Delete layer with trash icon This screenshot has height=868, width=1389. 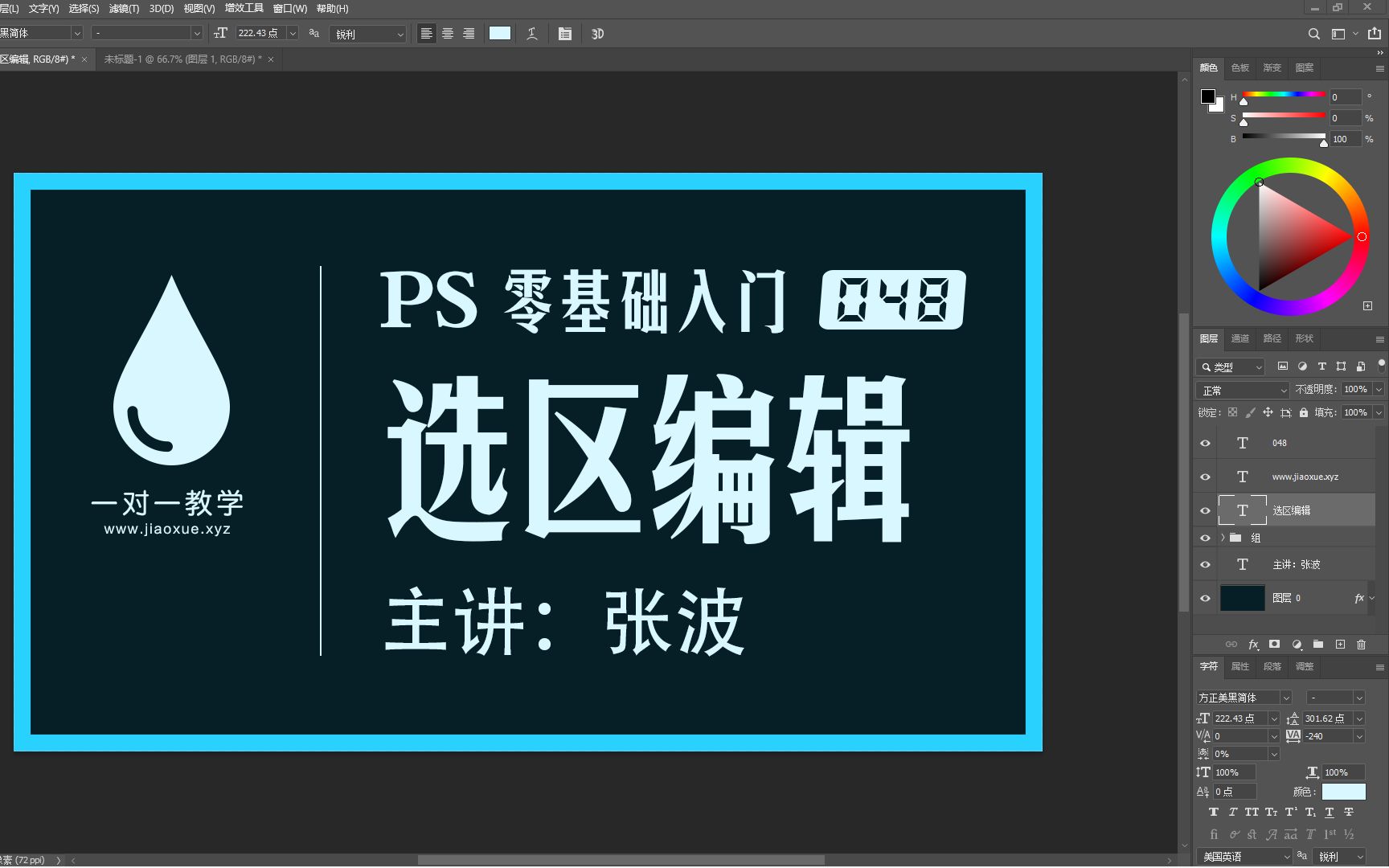(x=1361, y=645)
